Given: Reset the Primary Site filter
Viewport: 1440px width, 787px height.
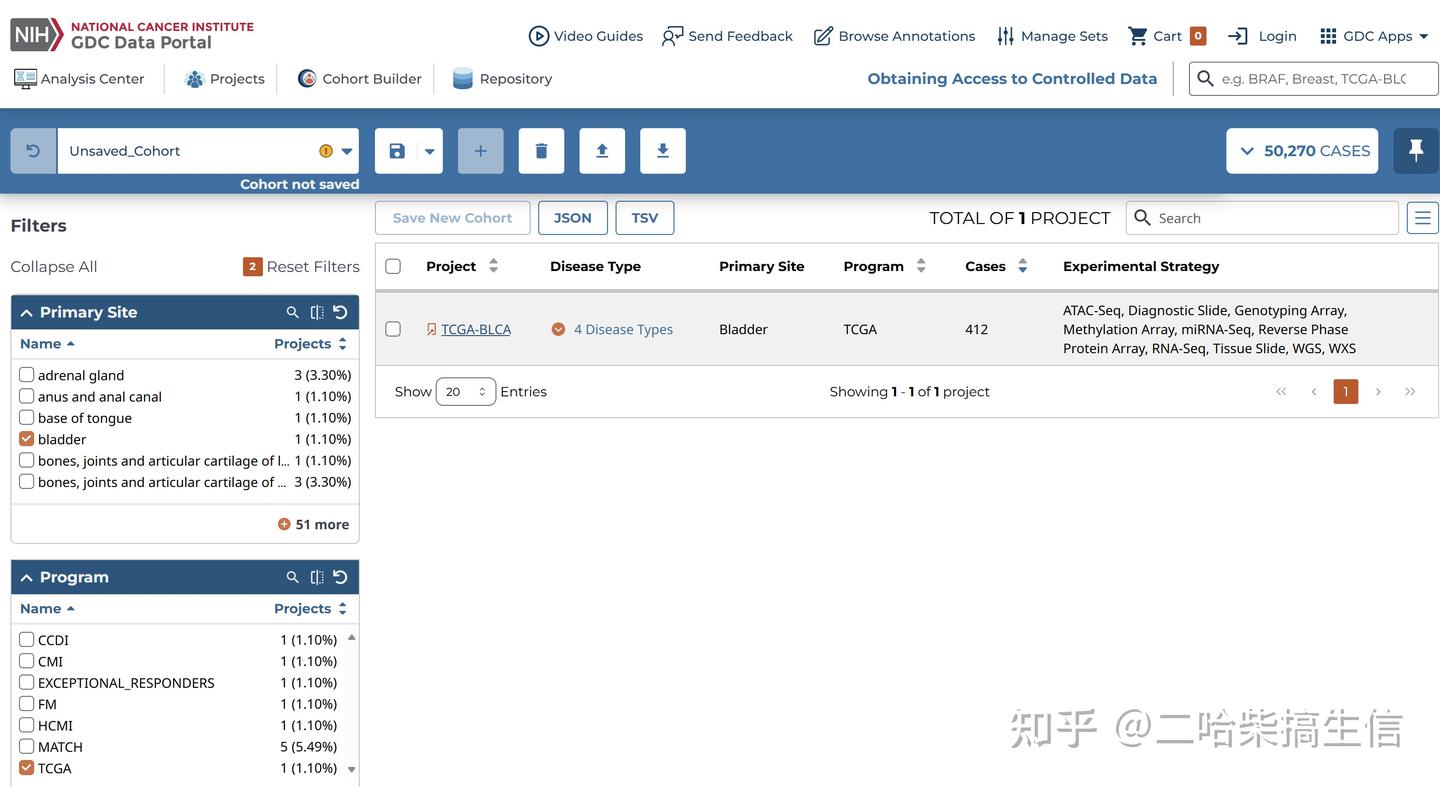Looking at the screenshot, I should (x=340, y=312).
